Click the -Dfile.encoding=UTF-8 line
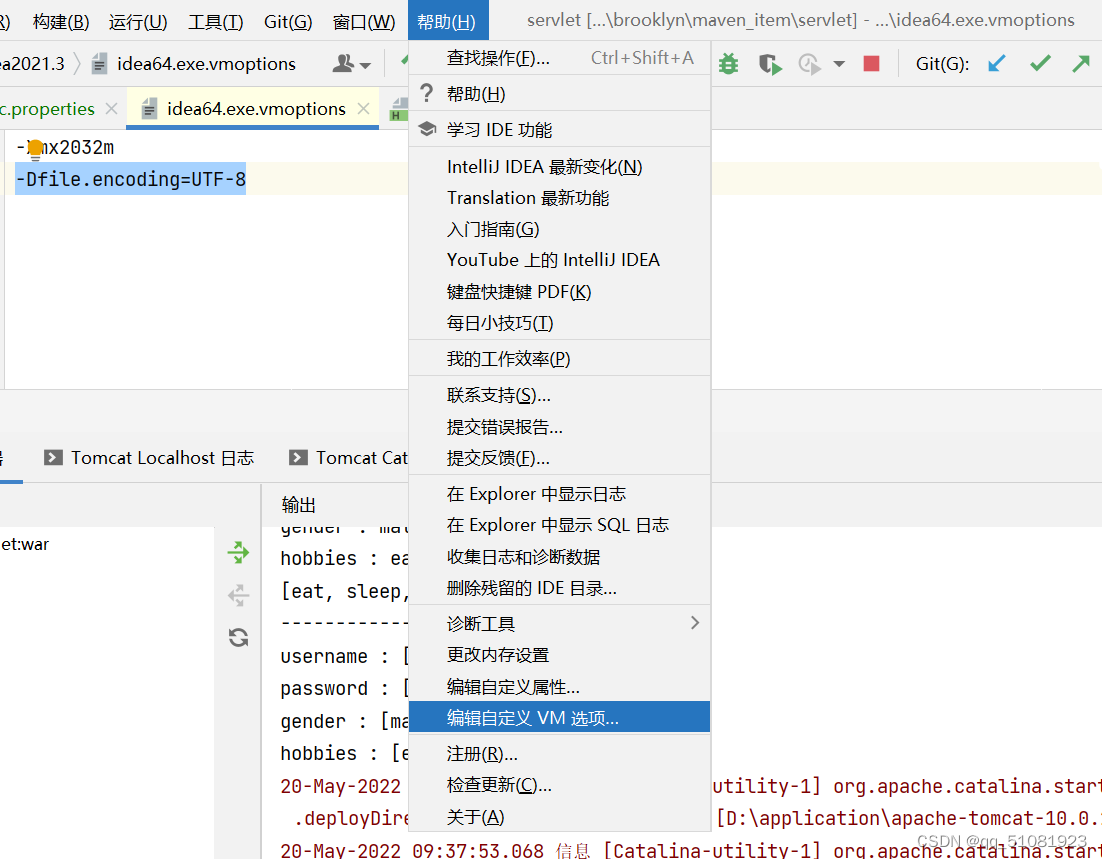1102x859 pixels. tap(131, 179)
